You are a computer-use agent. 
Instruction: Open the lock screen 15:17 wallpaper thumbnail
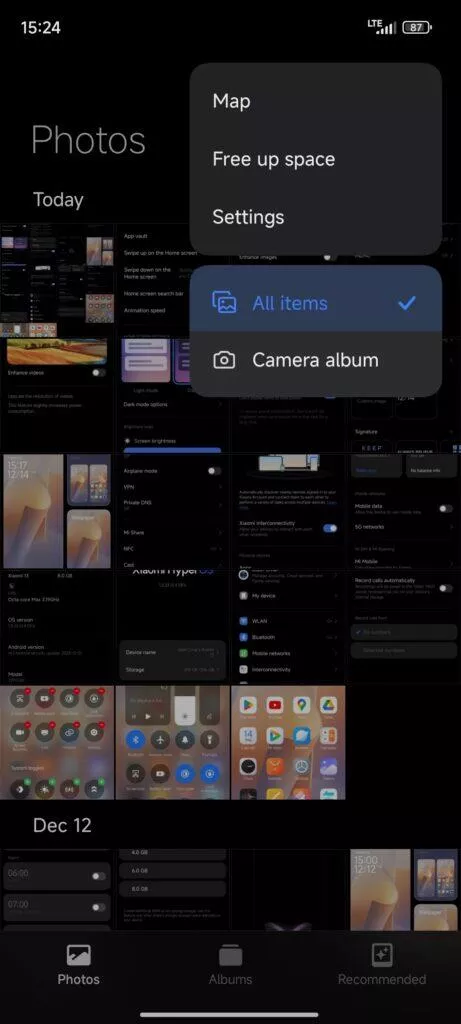34,511
